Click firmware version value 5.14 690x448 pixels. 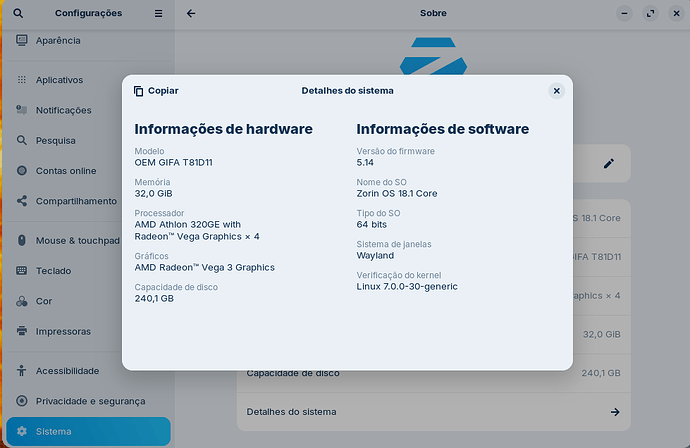coord(365,162)
